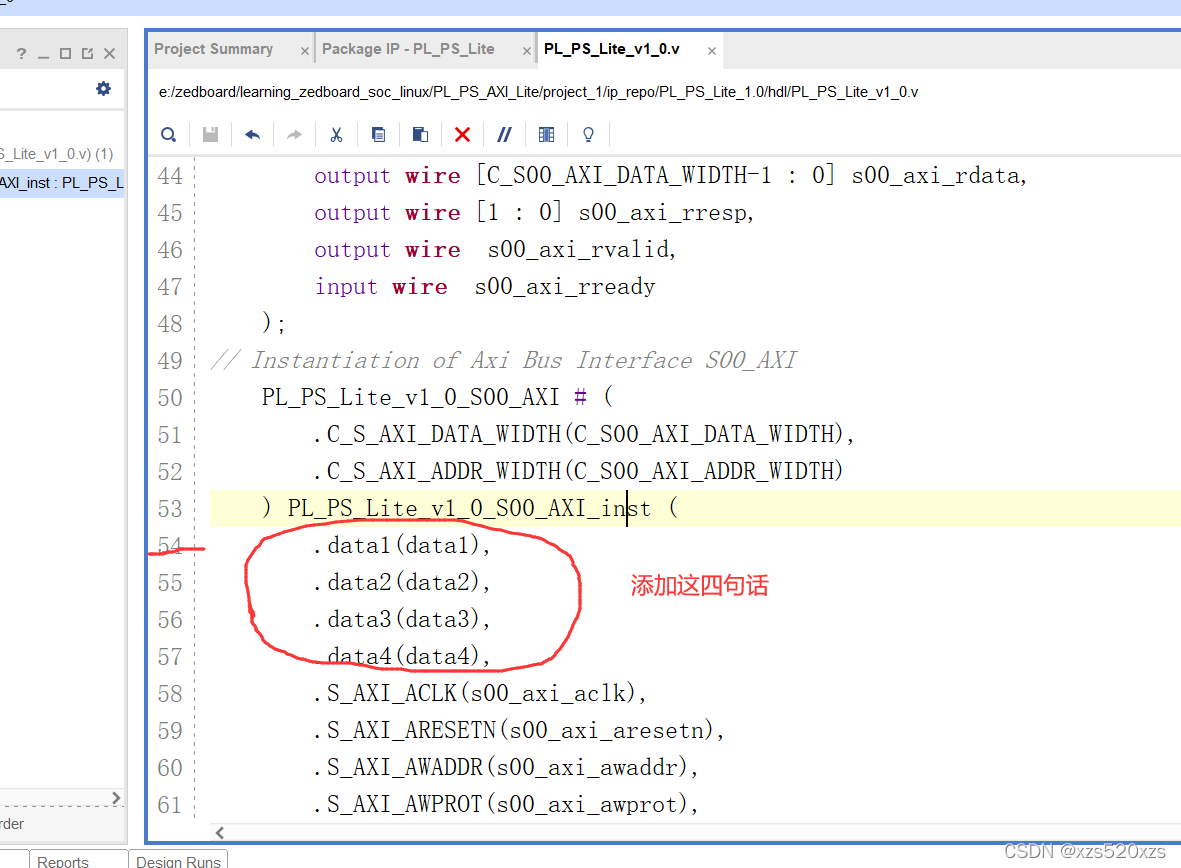The image size is (1181, 868).
Task: Click the Search magnifier icon in editor toolbar
Action: click(x=169, y=135)
